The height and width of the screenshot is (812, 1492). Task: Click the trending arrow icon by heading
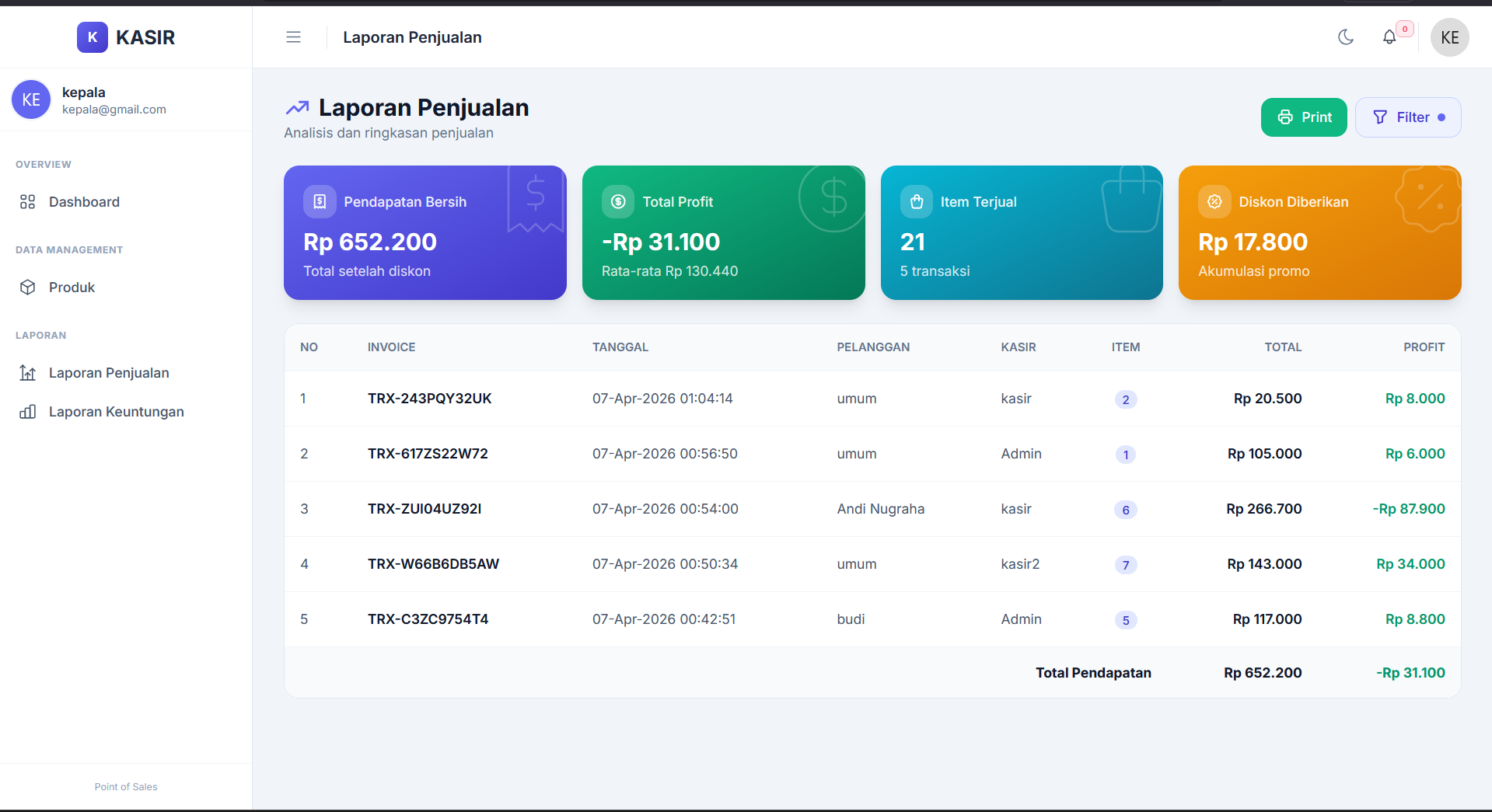[297, 108]
